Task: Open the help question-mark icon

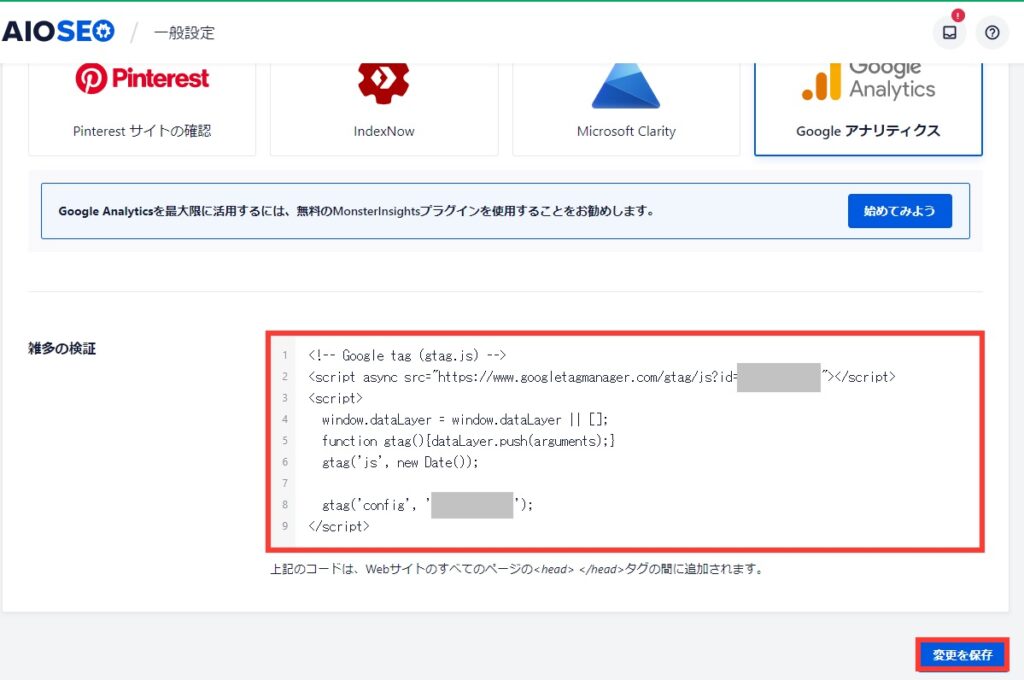Action: 991,32
